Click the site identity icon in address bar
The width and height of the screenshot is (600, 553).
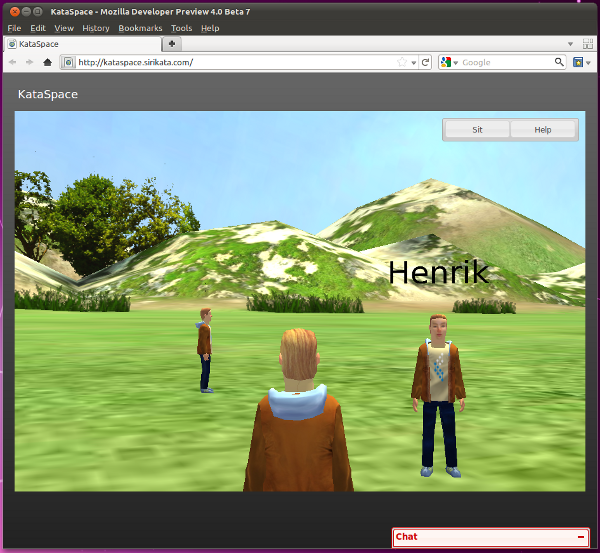point(68,62)
